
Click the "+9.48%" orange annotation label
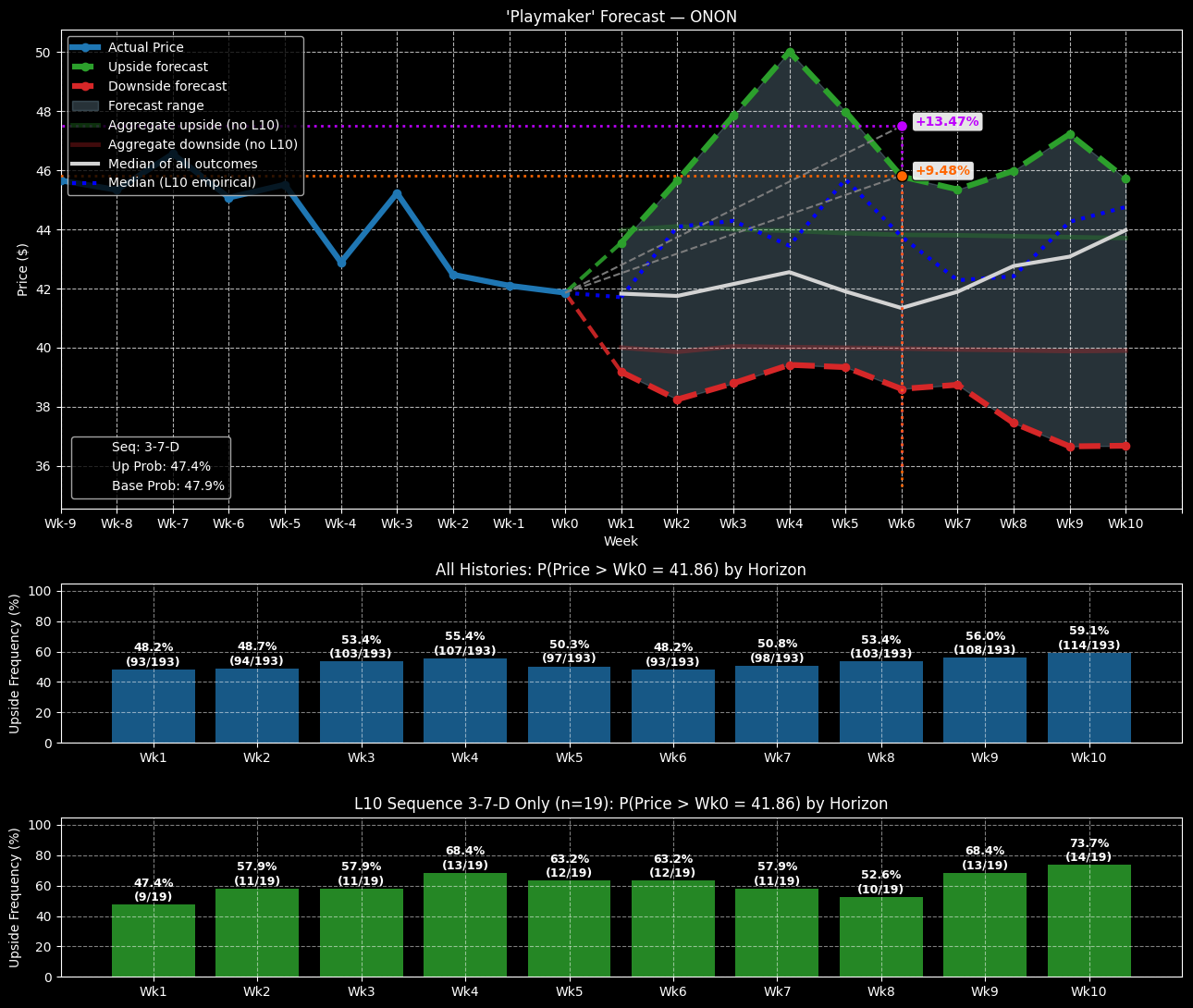(x=942, y=171)
